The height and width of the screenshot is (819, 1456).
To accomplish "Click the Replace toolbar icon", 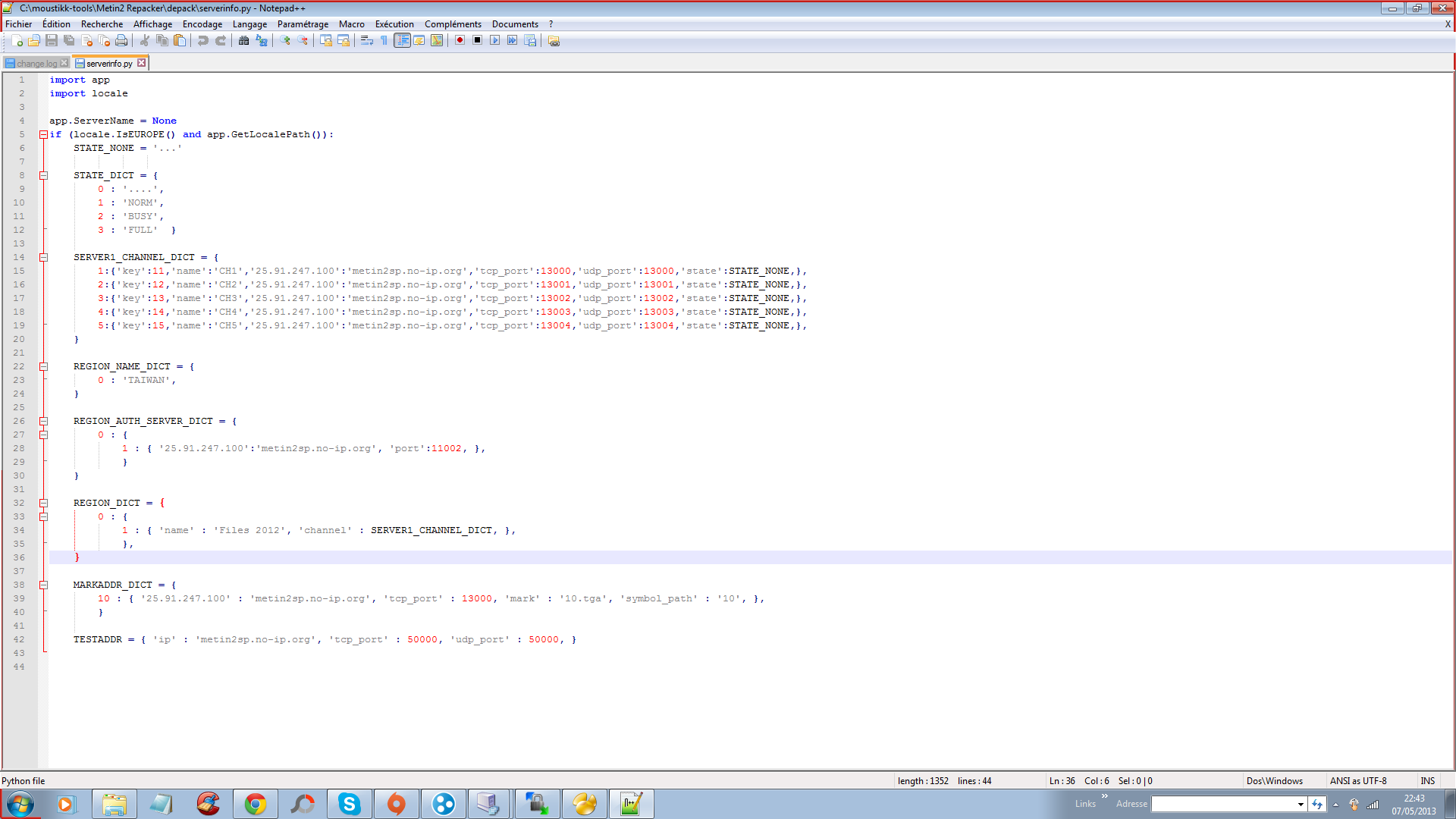I will pyautogui.click(x=262, y=41).
